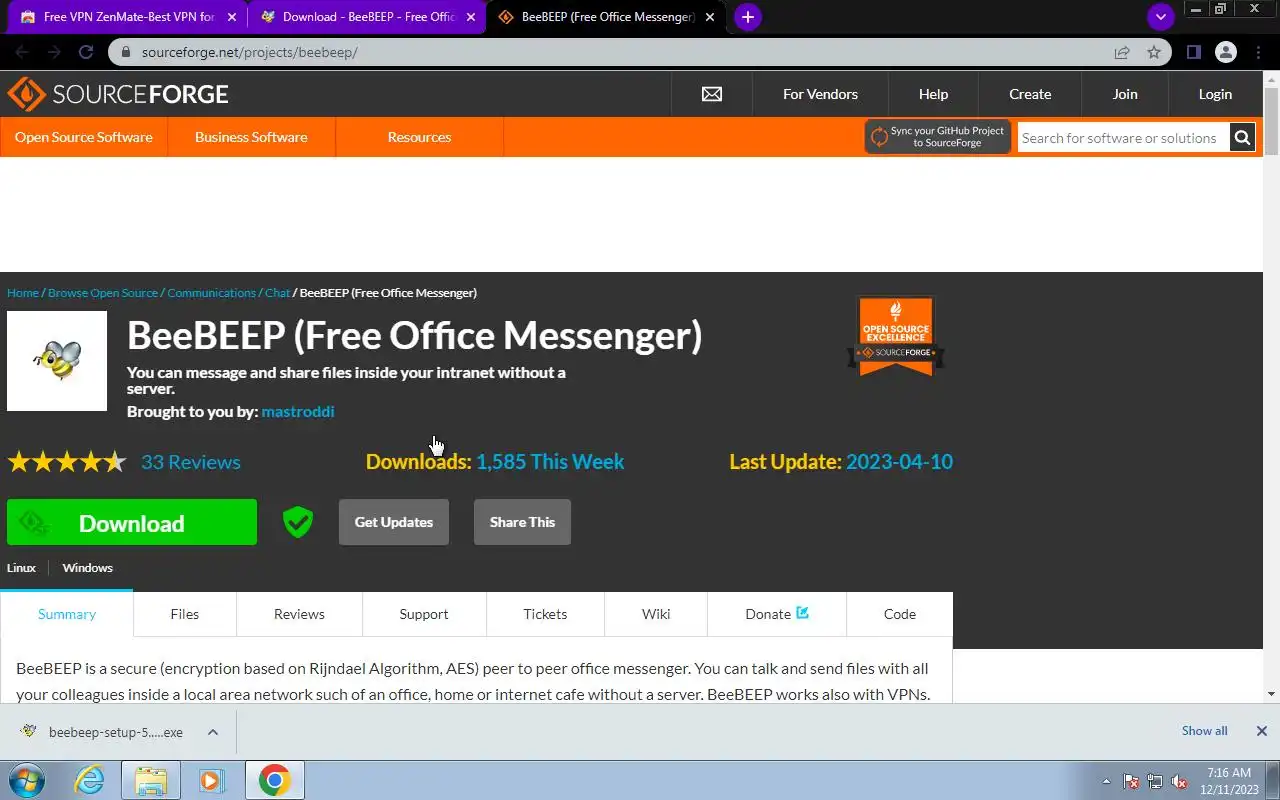The width and height of the screenshot is (1280, 800).
Task: Click the Create header item
Action: click(x=1030, y=94)
